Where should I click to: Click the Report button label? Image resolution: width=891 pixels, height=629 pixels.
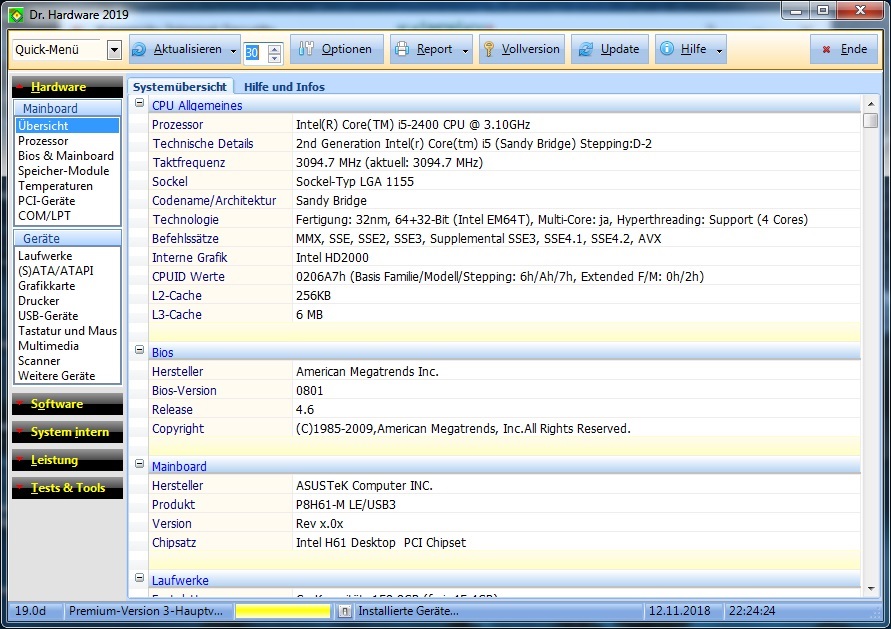(x=434, y=49)
